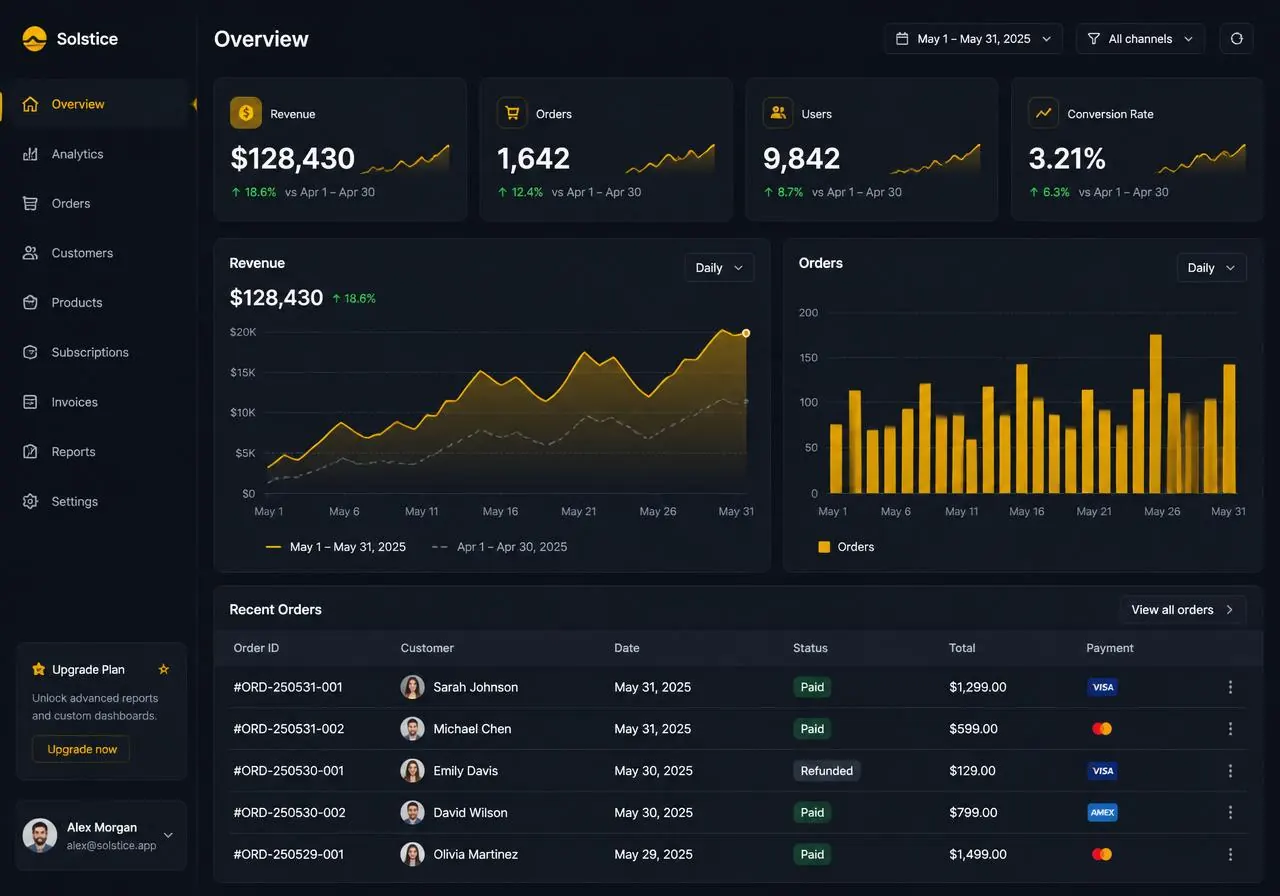The width and height of the screenshot is (1280, 896).
Task: Click the Overview home icon in sidebar
Action: tap(30, 104)
